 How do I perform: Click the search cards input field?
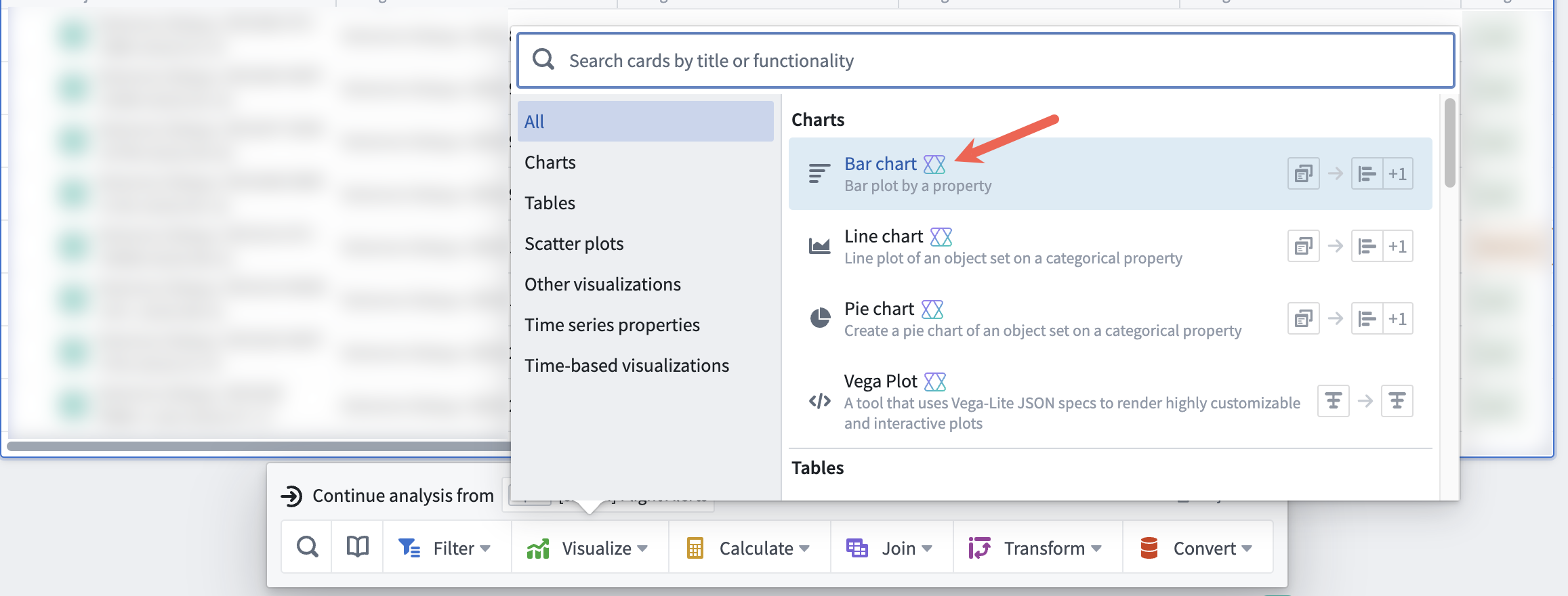click(985, 60)
